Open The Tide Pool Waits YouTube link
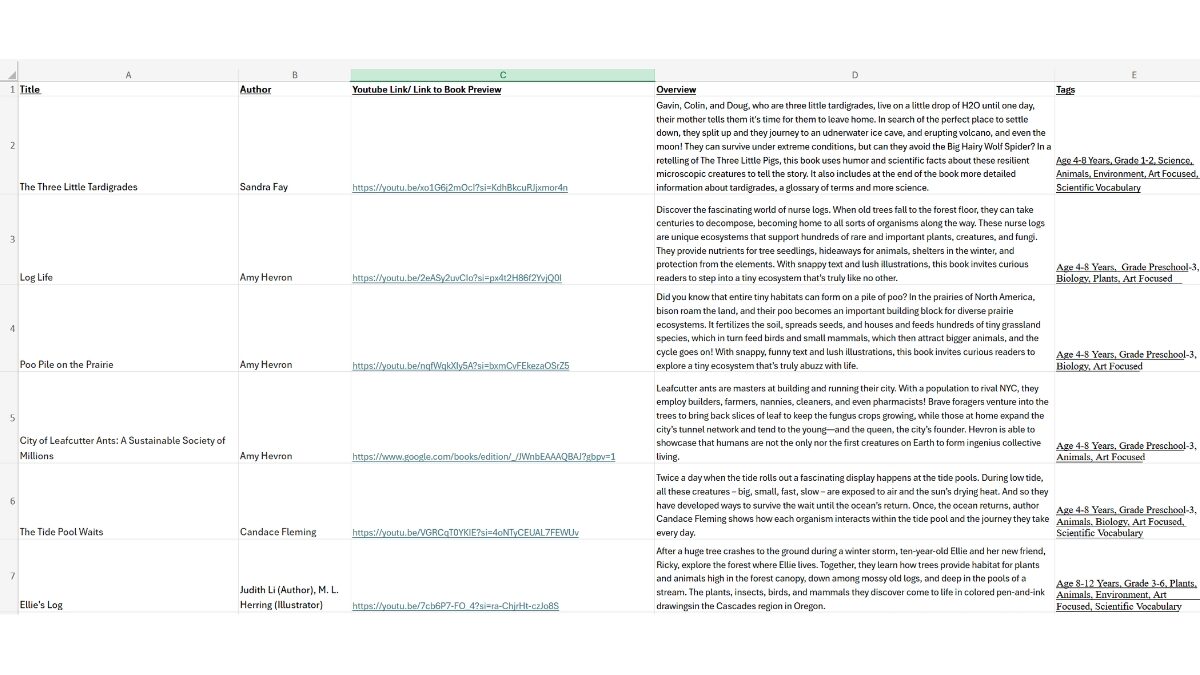The width and height of the screenshot is (1200, 675). 465,533
